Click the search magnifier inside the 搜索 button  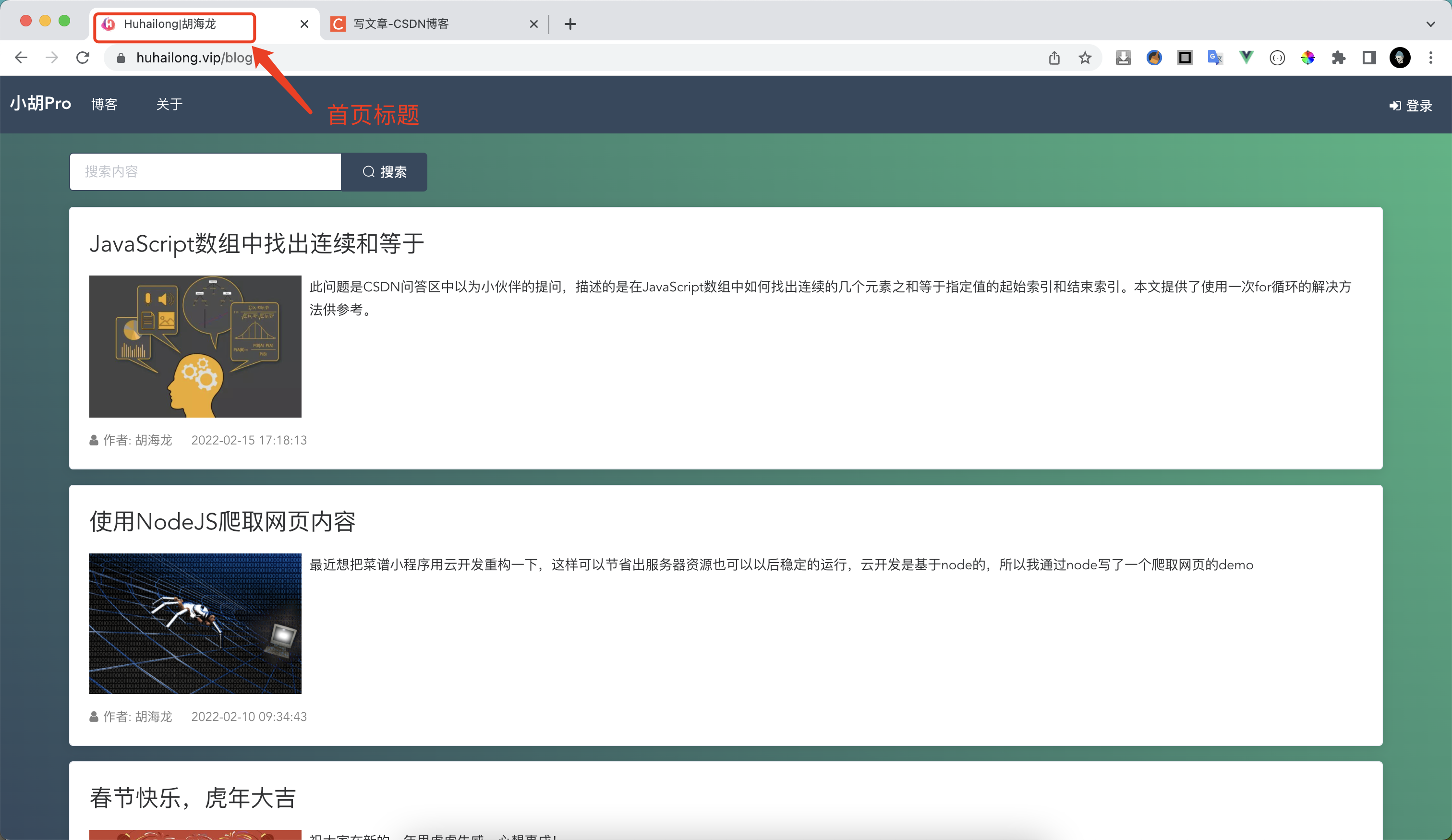[369, 172]
